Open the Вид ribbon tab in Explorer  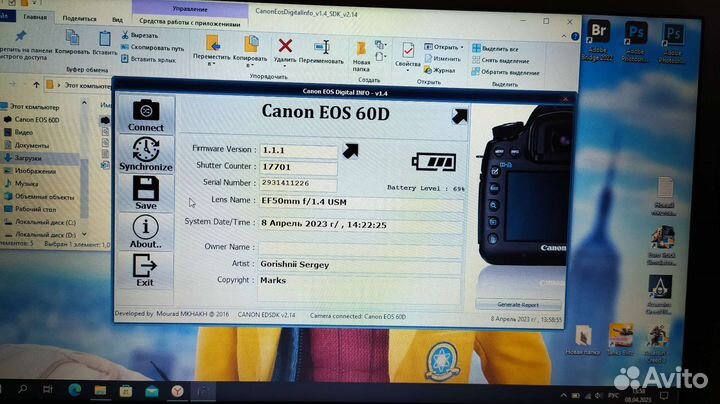click(x=118, y=20)
